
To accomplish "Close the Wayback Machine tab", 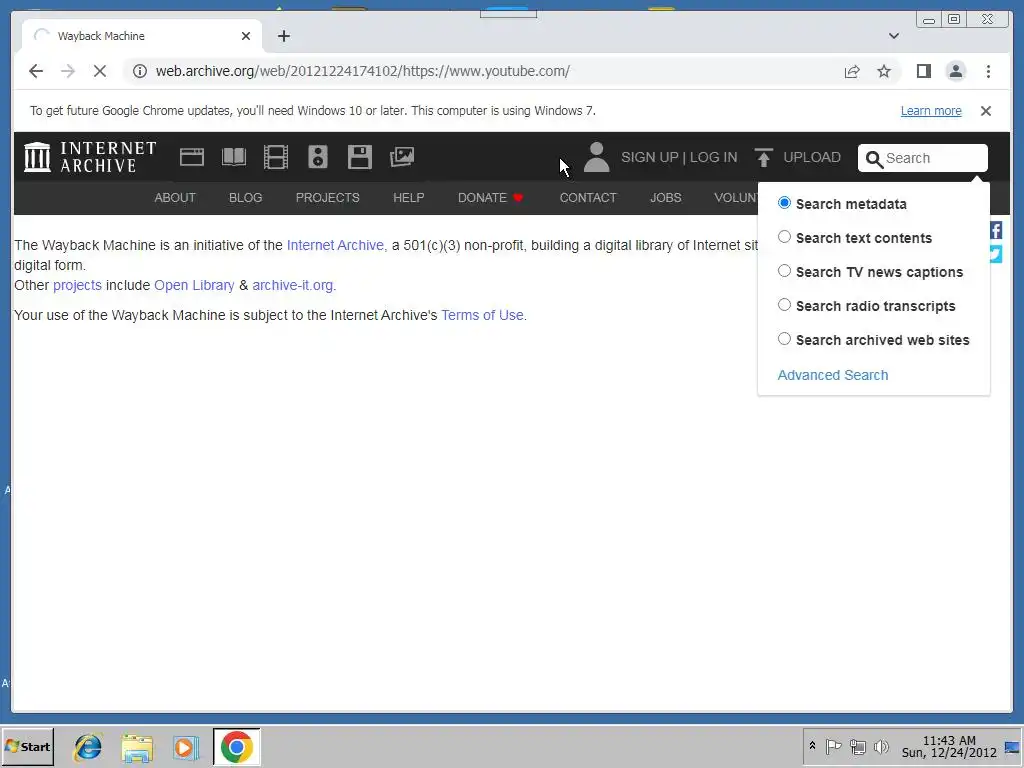I will coord(246,36).
